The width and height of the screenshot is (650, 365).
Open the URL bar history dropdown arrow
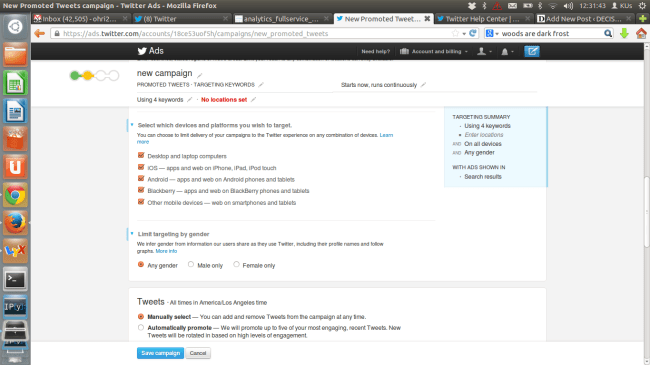tap(464, 34)
